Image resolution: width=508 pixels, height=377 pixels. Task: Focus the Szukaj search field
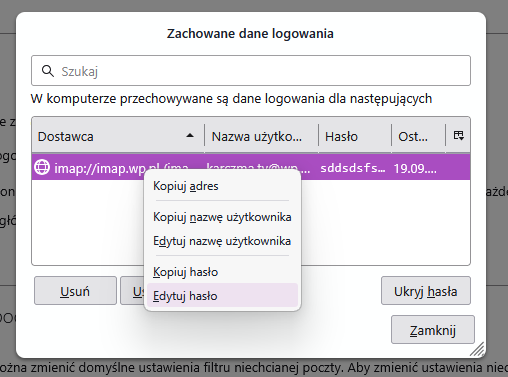(x=251, y=71)
